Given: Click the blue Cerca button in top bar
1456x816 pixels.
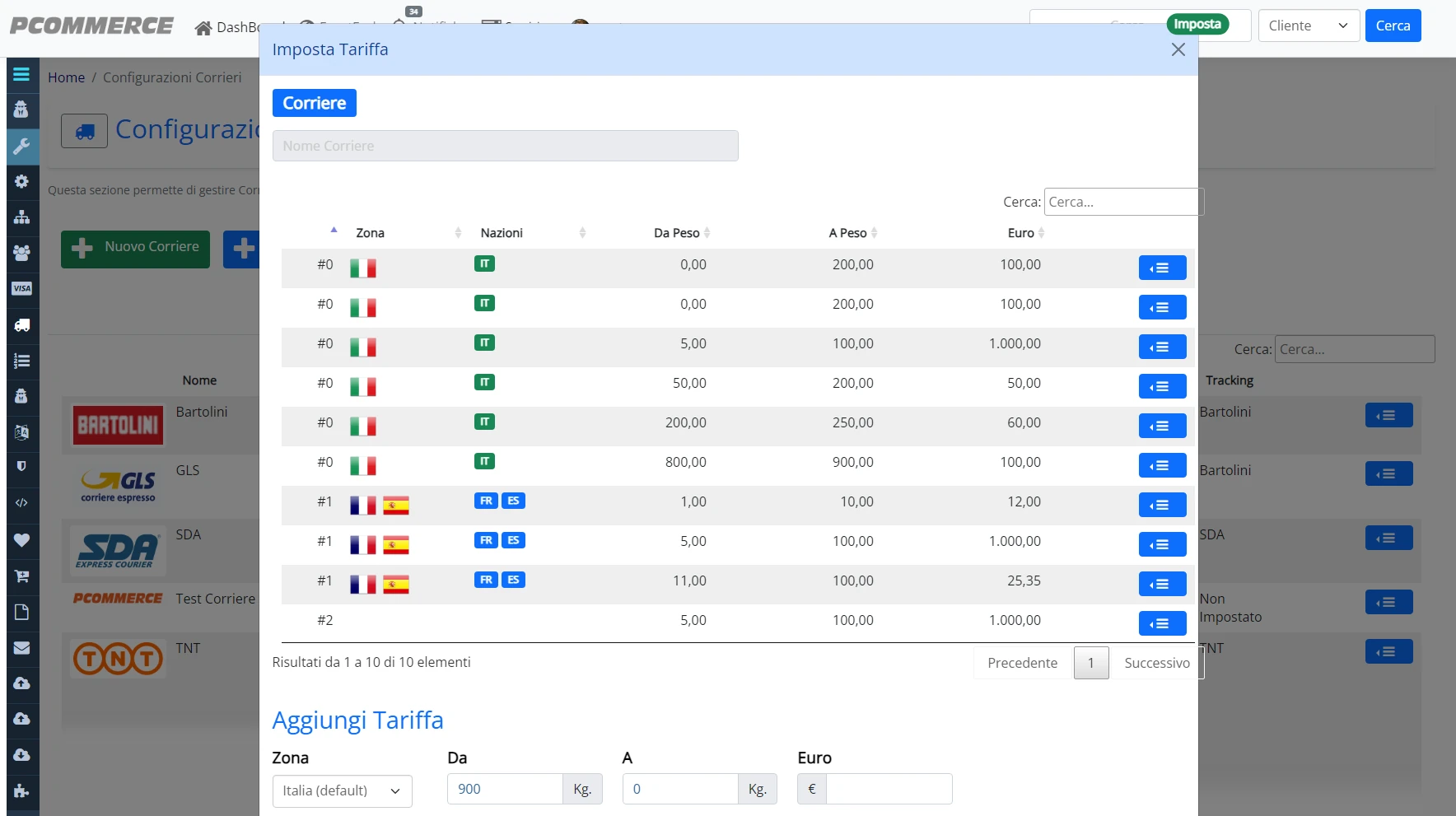Looking at the screenshot, I should (x=1393, y=26).
